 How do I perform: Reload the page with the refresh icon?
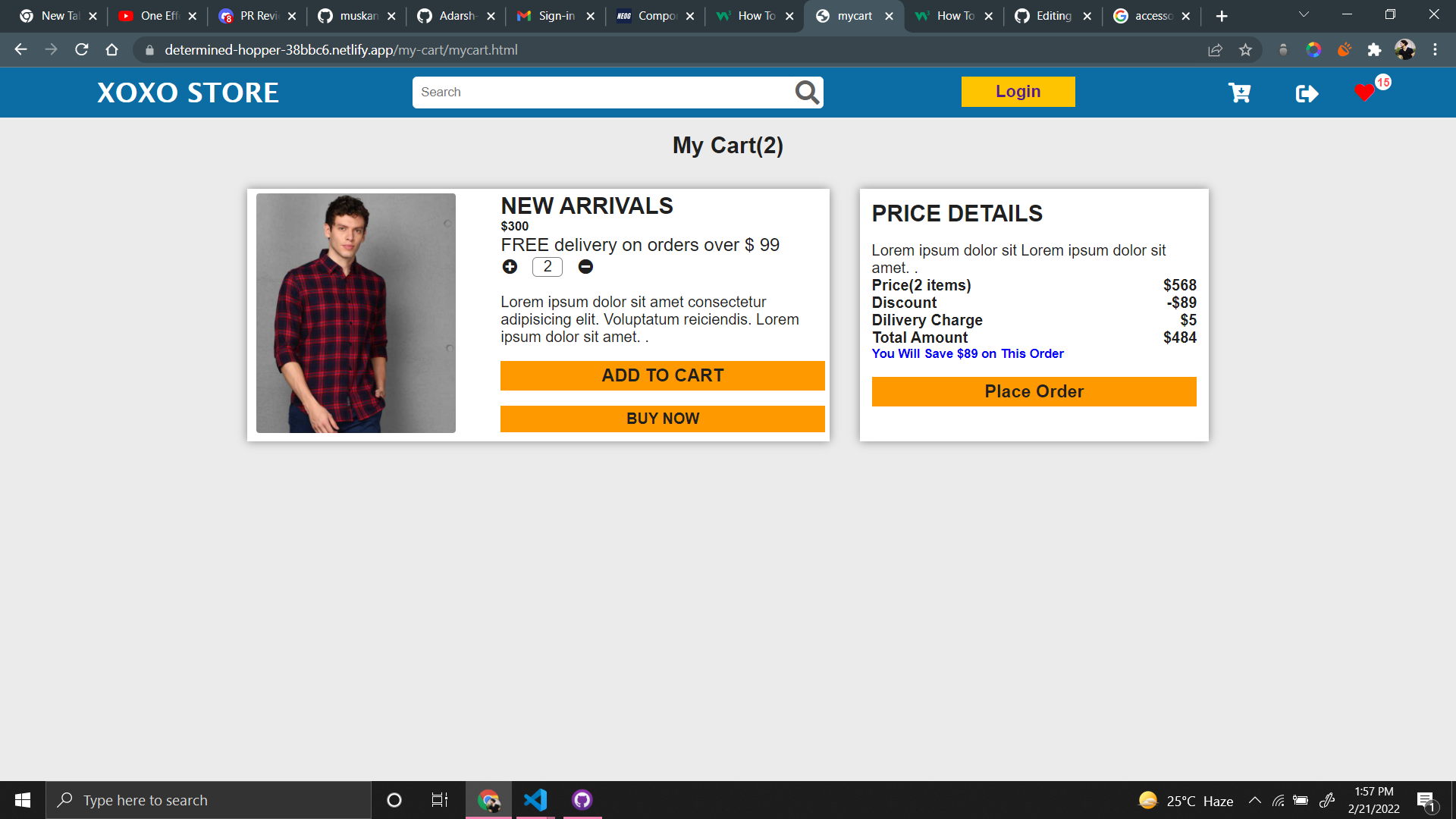point(81,50)
